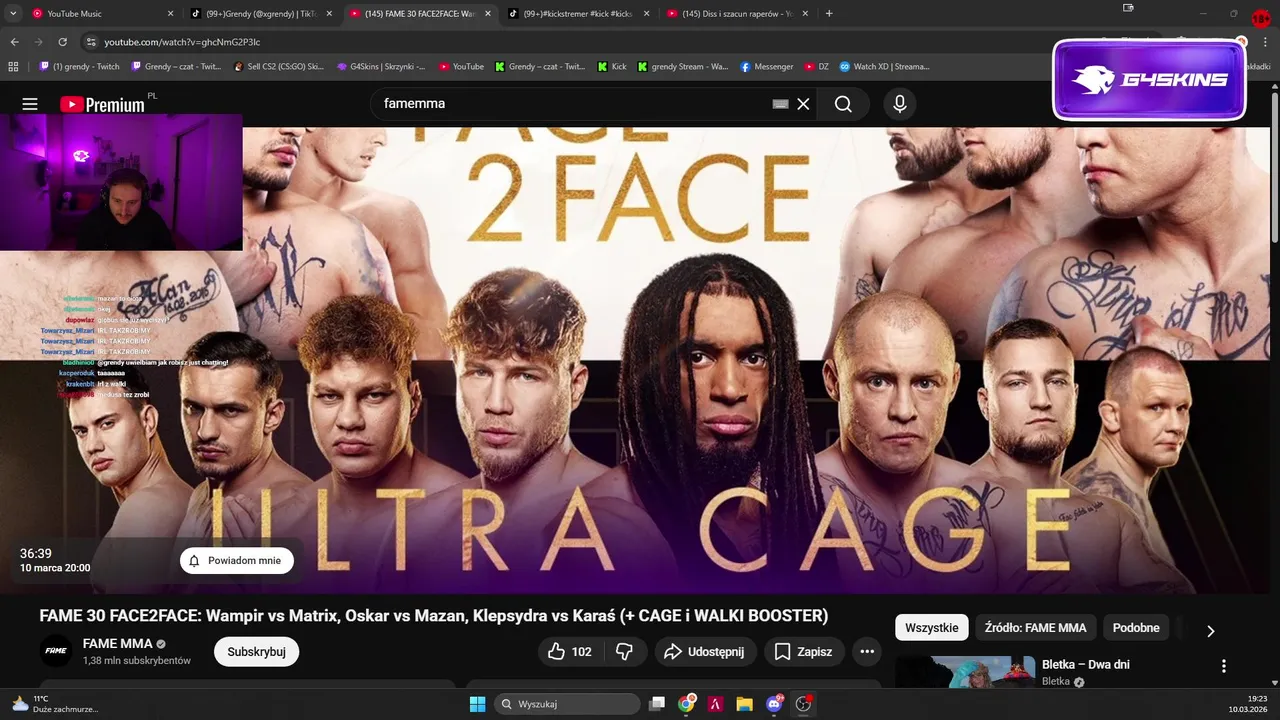
Task: Open the FAME MMA channel avatar
Action: (x=56, y=651)
